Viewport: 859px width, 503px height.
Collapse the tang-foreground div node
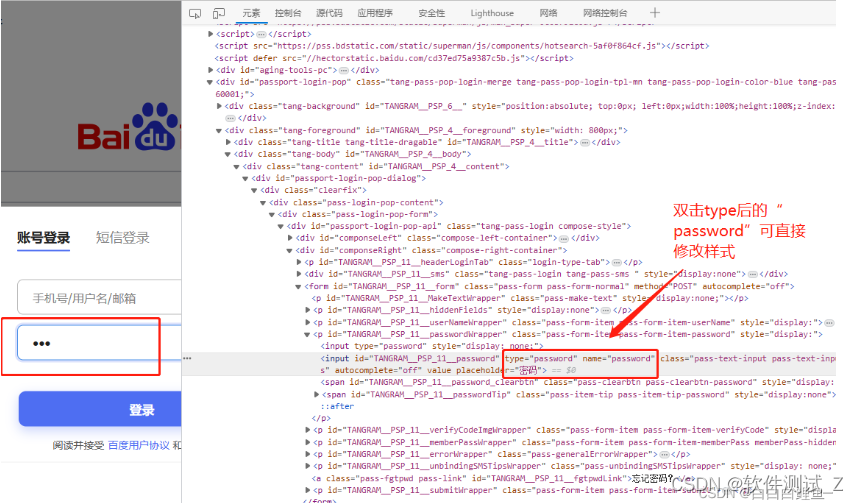219,130
